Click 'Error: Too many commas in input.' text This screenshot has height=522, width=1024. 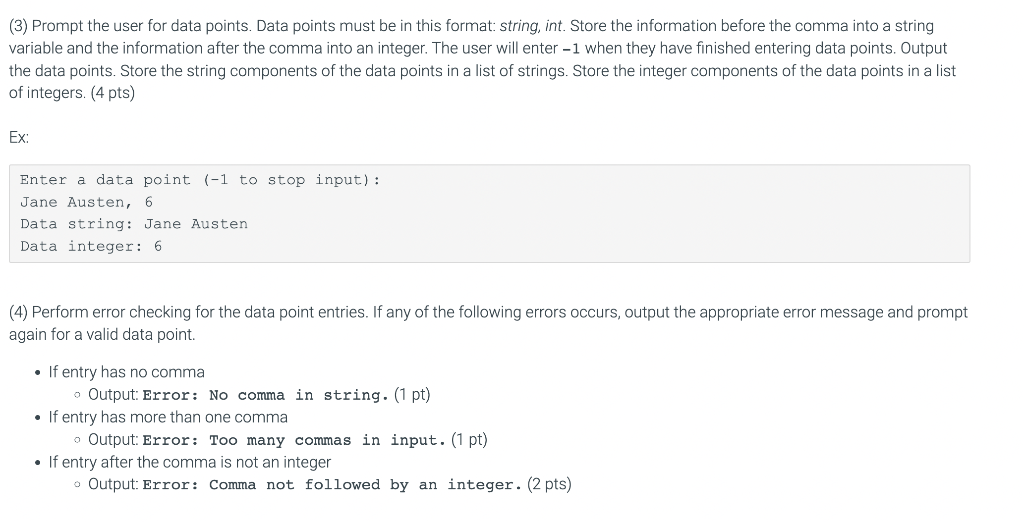[x=295, y=440]
